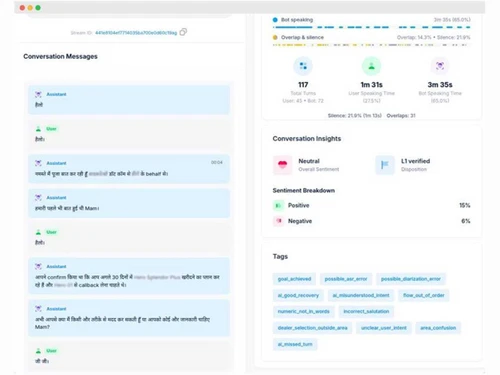The height and width of the screenshot is (375, 500).
Task: Copy the Stream ID with the copy icon
Action: click(183, 32)
